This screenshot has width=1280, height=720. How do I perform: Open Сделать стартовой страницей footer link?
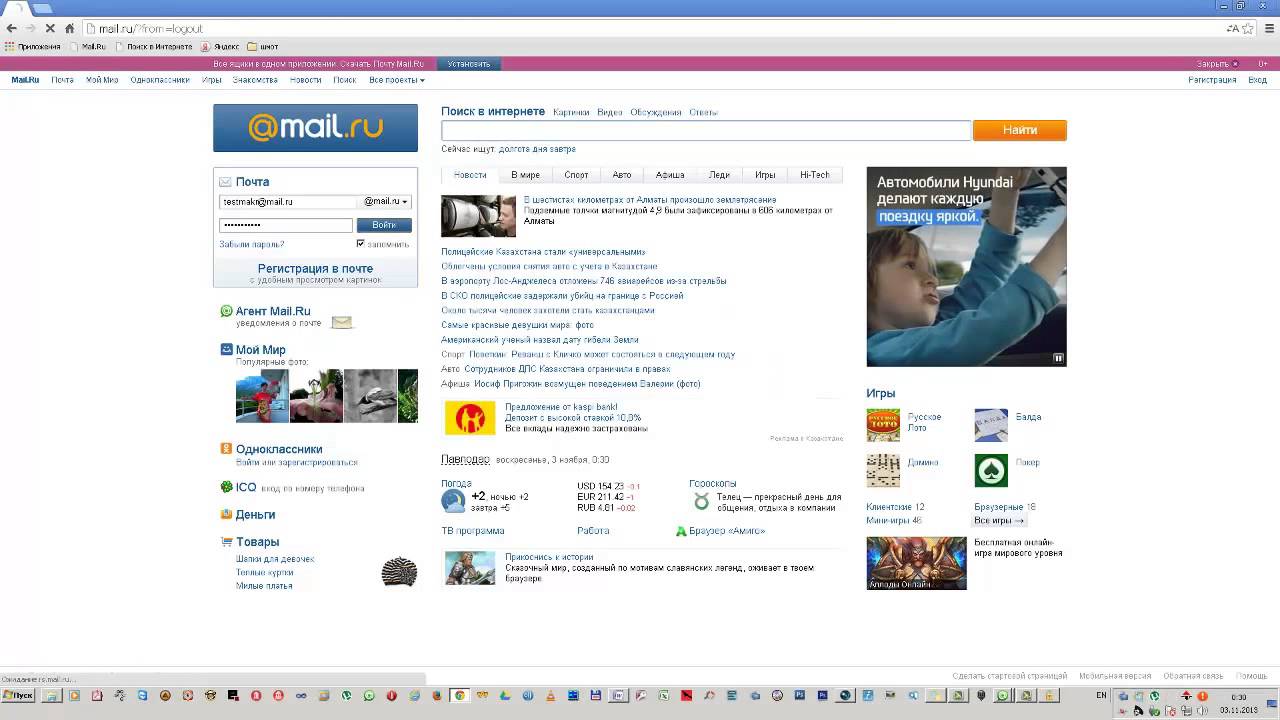pyautogui.click(x=1010, y=676)
